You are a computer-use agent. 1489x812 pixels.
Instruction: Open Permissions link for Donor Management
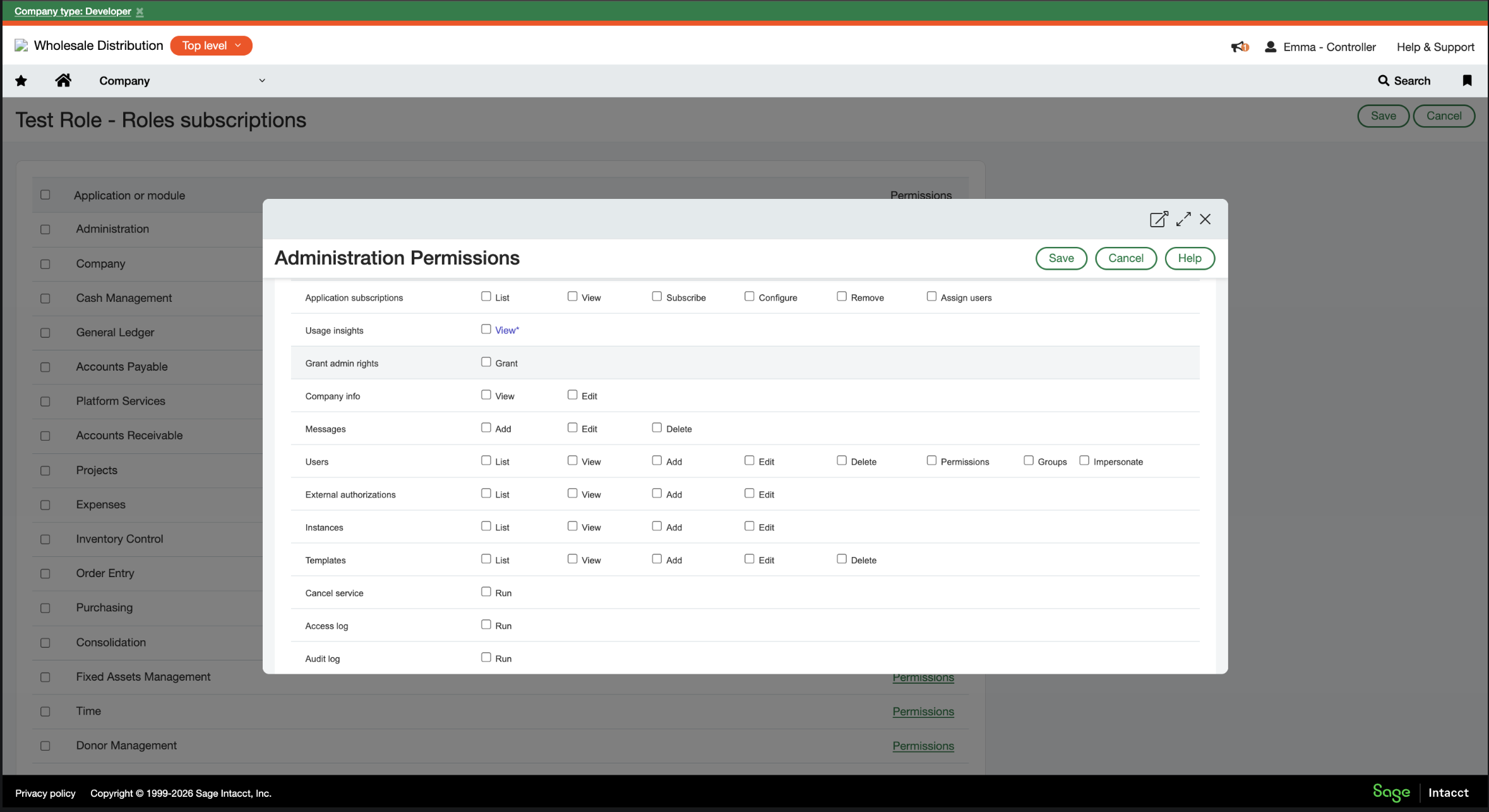923,746
